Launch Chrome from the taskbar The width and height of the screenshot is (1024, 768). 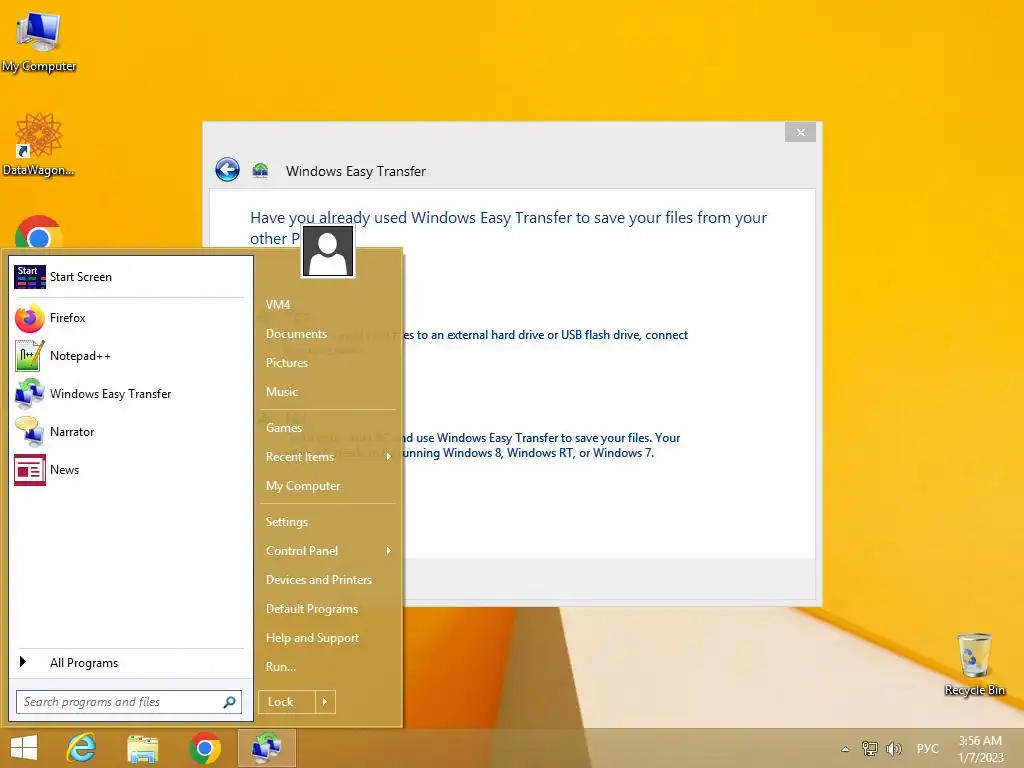(204, 748)
